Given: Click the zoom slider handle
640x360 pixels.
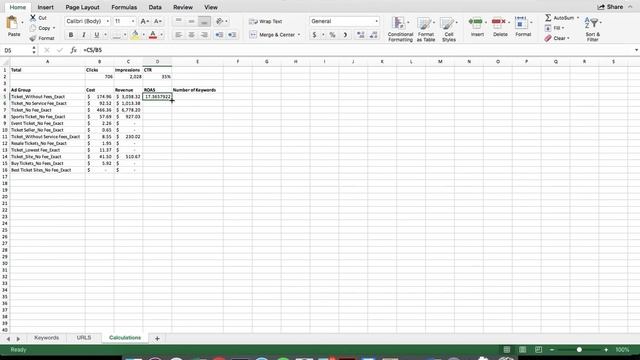Looking at the screenshot, I should click(579, 350).
